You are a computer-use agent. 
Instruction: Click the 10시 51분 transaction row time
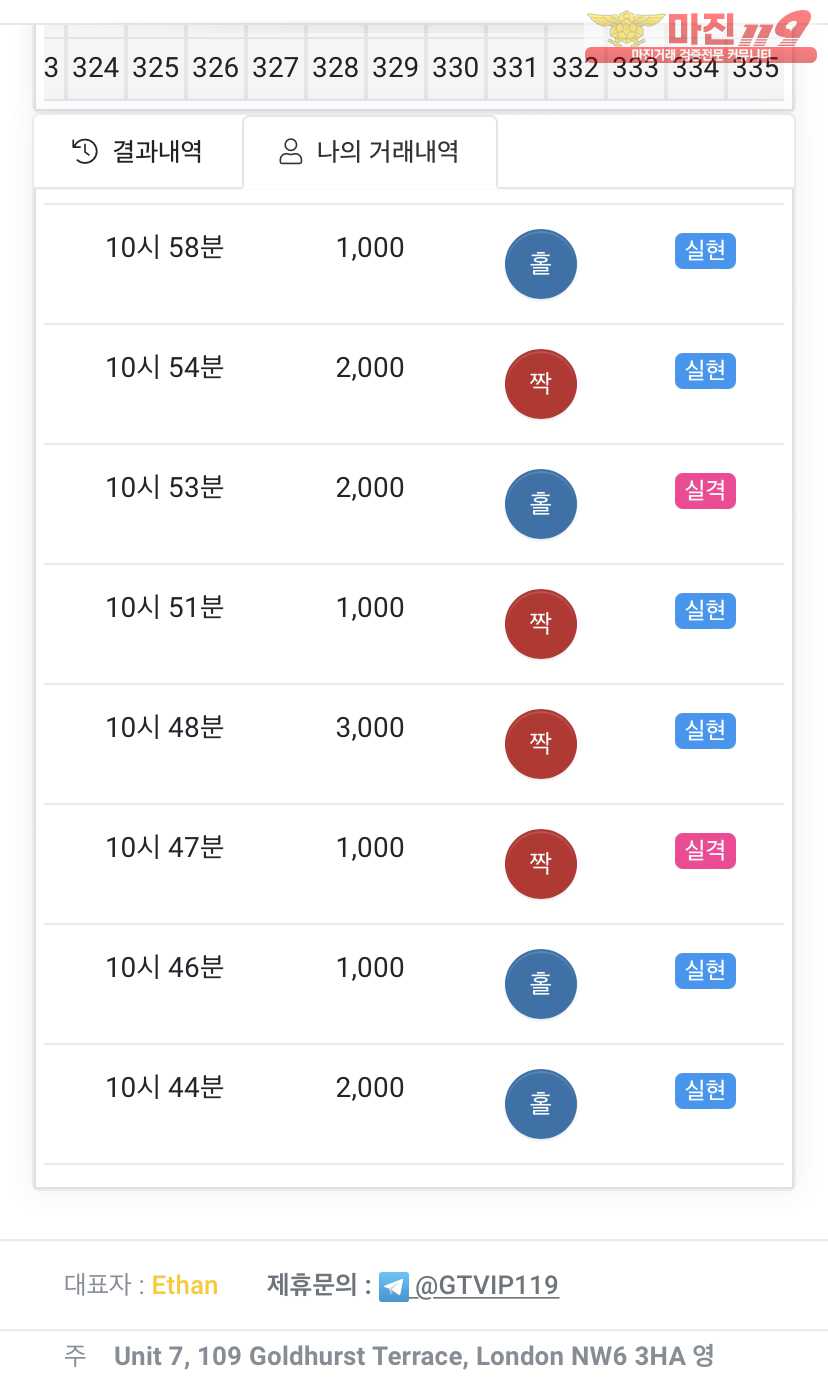click(x=165, y=608)
